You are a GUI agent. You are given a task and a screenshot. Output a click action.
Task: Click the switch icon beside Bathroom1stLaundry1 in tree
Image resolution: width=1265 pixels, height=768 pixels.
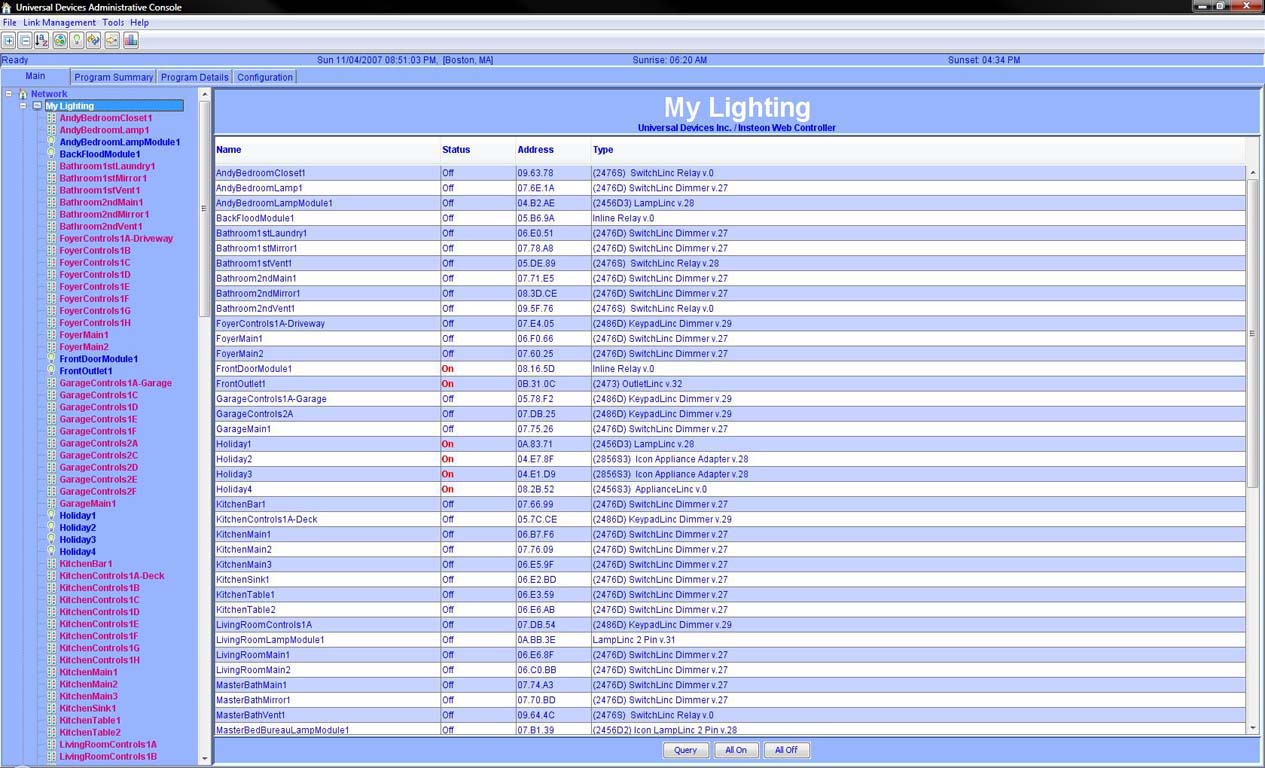click(52, 166)
